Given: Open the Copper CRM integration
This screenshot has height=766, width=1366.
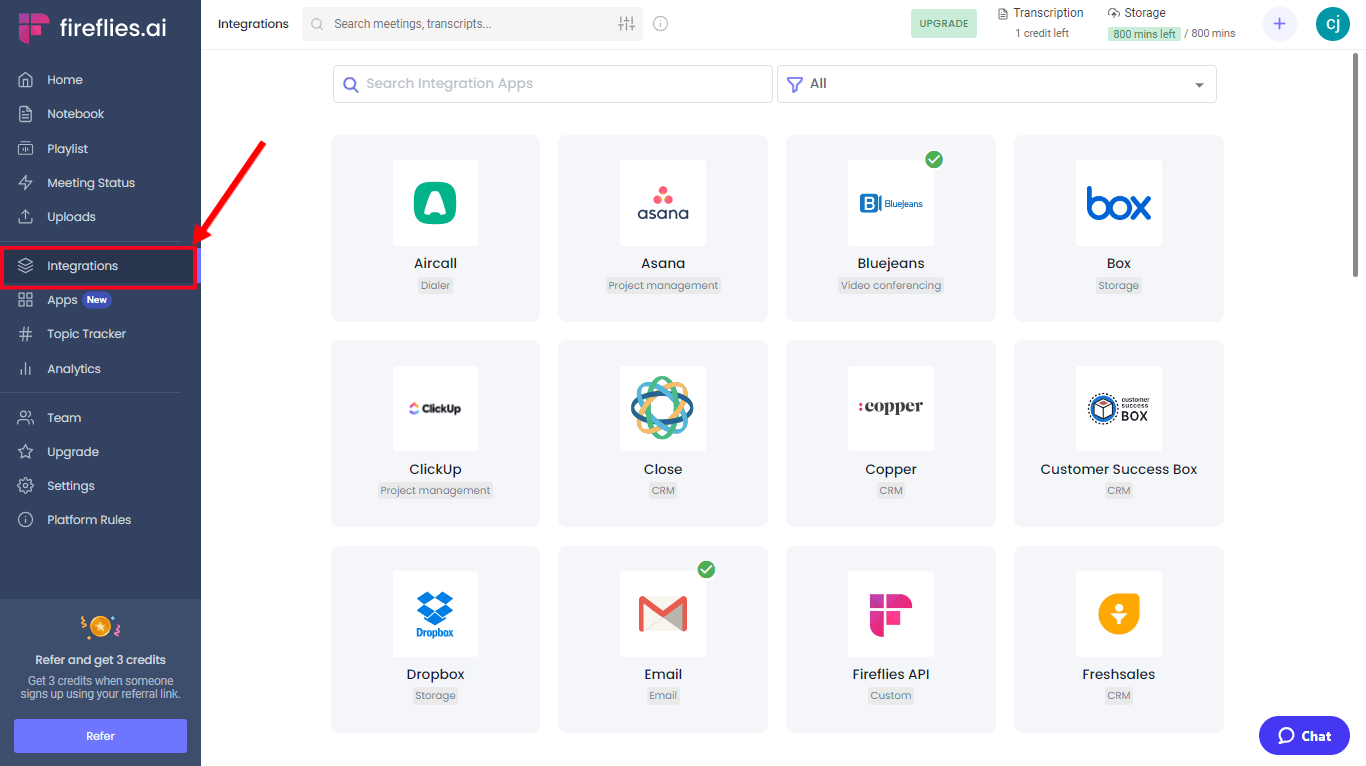Looking at the screenshot, I should point(891,433).
